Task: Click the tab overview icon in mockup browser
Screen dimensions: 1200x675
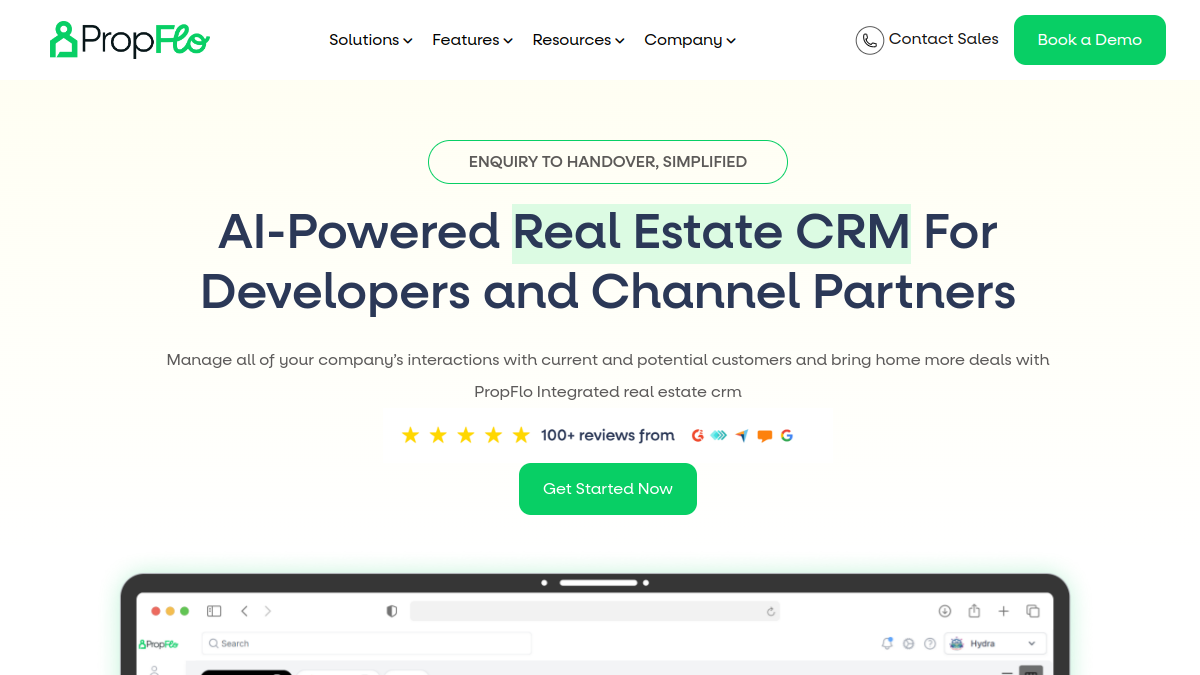Action: [1033, 611]
